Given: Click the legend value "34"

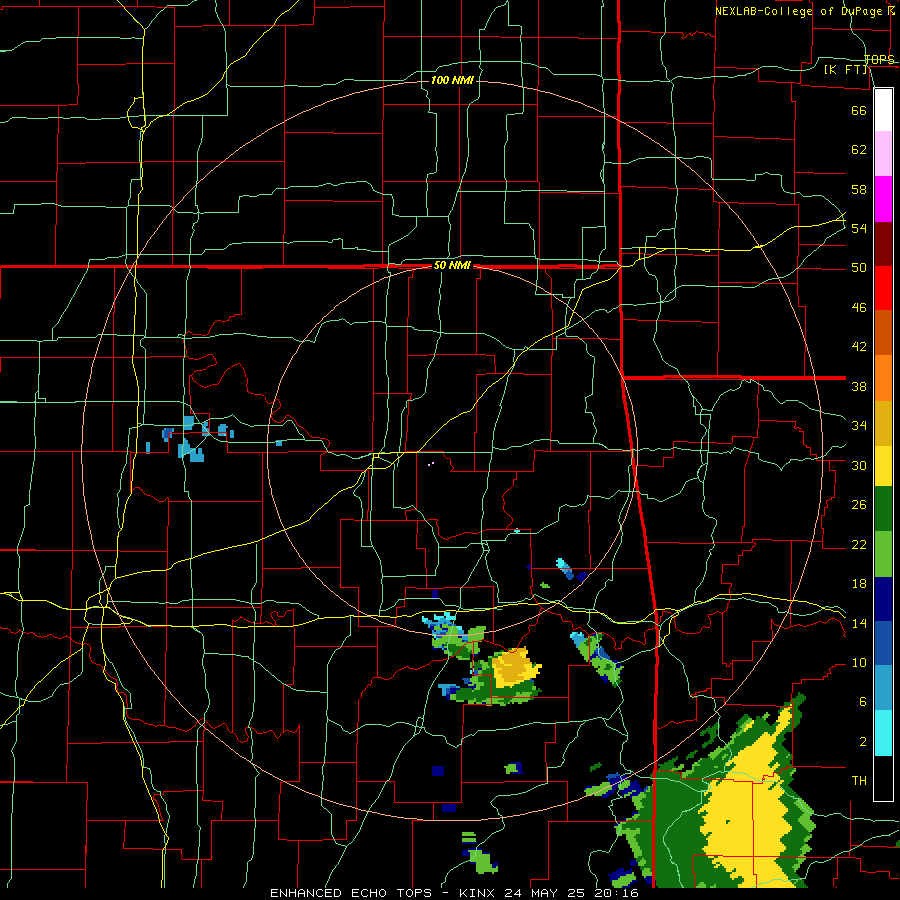Looking at the screenshot, I should click(859, 426).
